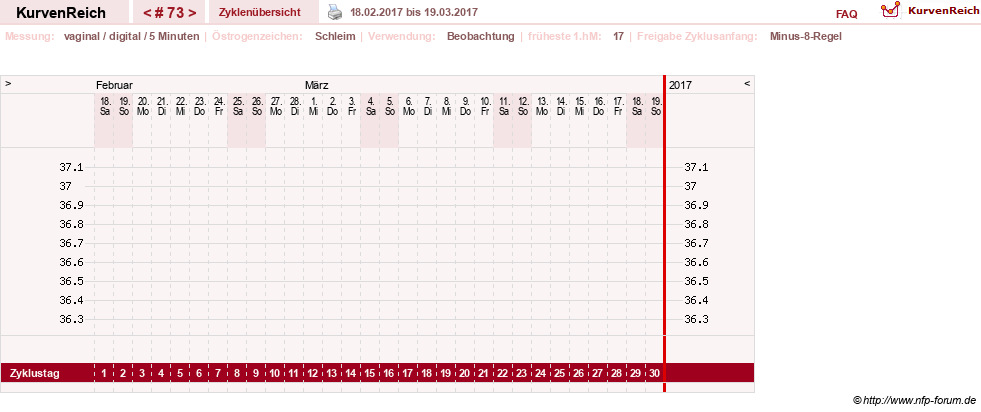Go to previous cycle using left angle bracket

146,13
